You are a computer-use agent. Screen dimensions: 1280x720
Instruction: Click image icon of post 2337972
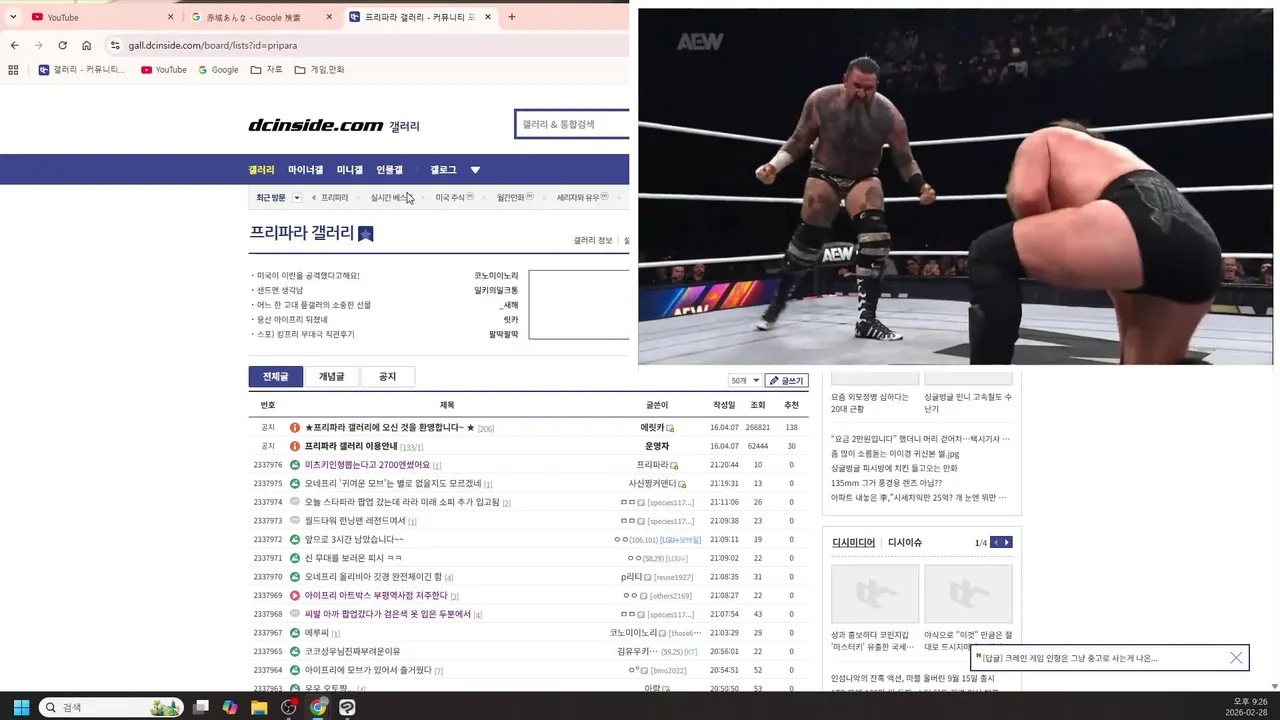pos(295,539)
